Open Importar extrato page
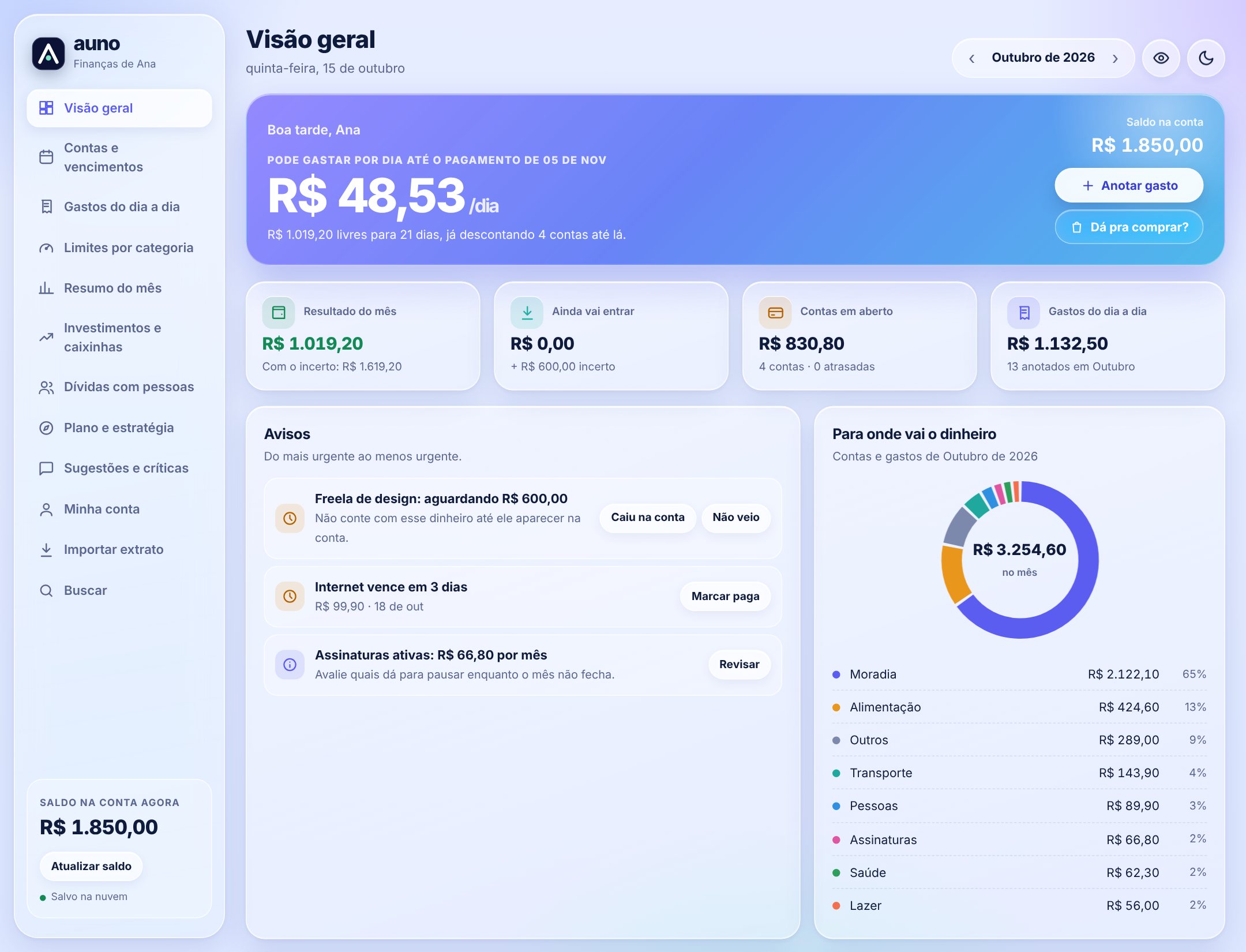 [119, 549]
